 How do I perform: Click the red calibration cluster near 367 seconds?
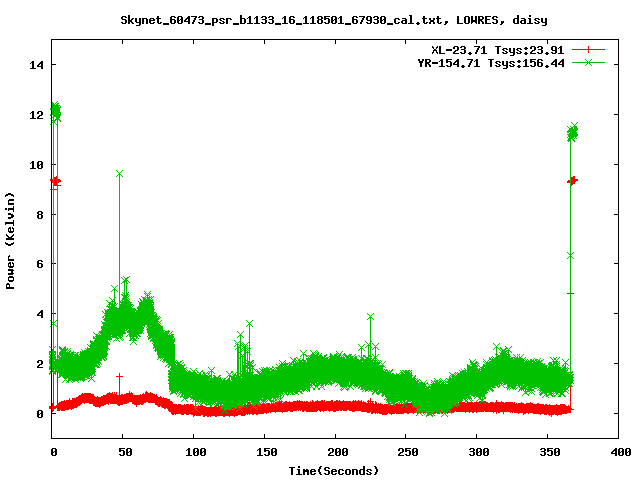pyautogui.click(x=573, y=180)
